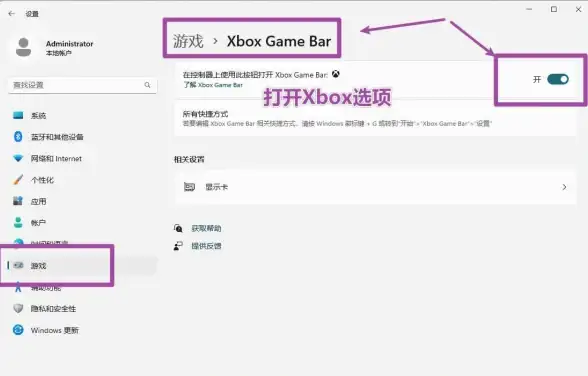588x376 pixels.
Task: Go back using the arrow beside 设置
Action: coord(12,14)
